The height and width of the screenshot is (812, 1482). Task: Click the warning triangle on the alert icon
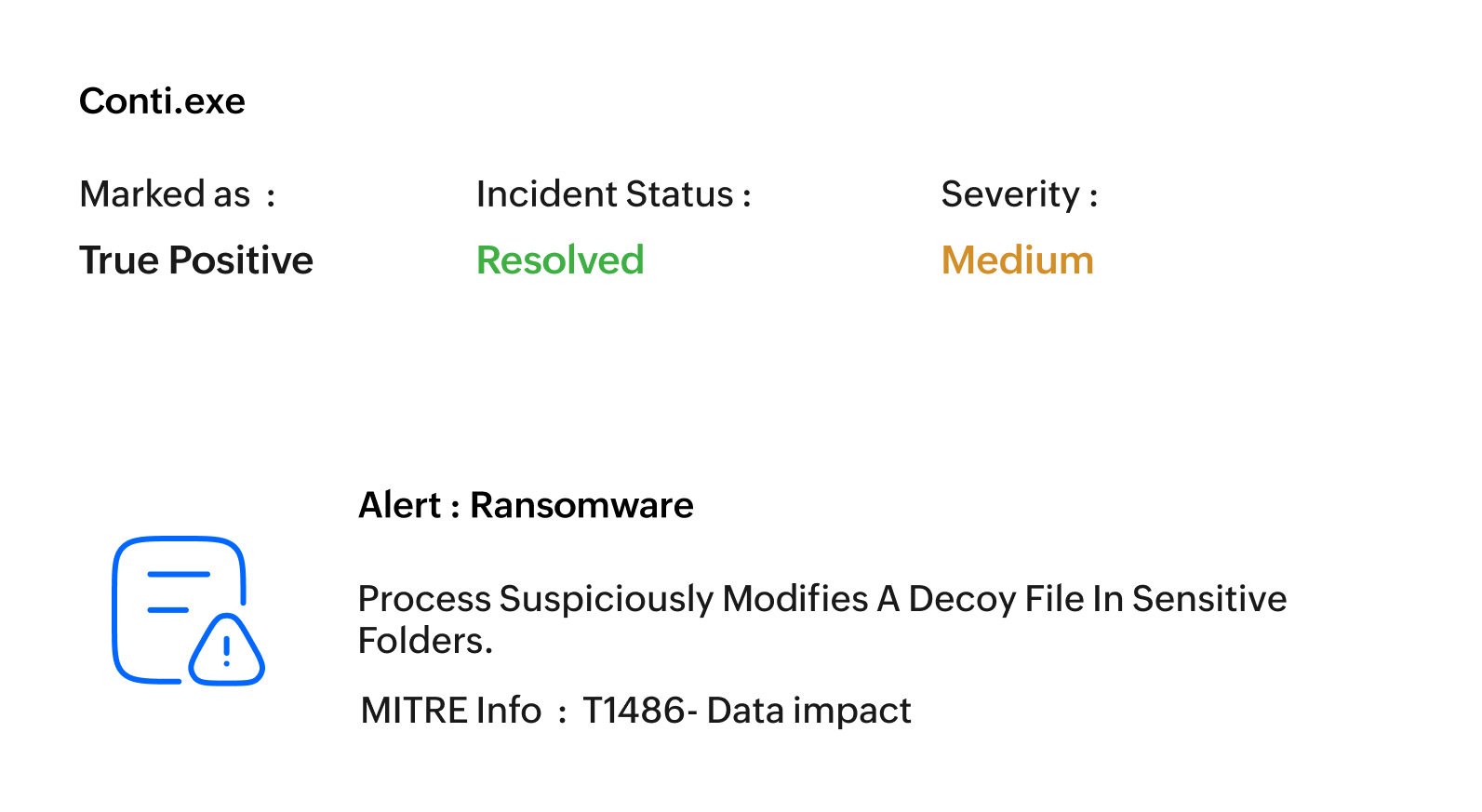click(227, 649)
